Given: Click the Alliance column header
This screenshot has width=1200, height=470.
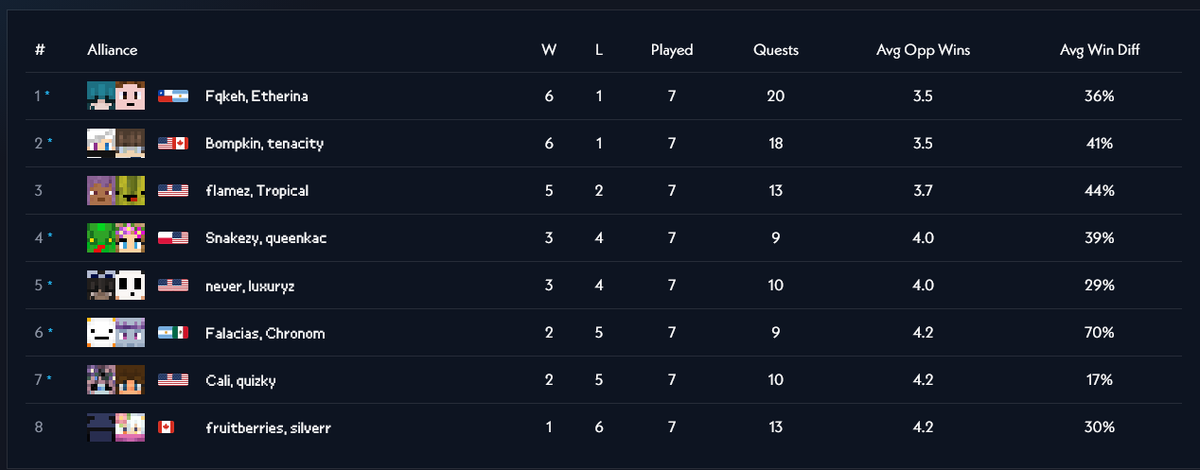Looking at the screenshot, I should 112,50.
